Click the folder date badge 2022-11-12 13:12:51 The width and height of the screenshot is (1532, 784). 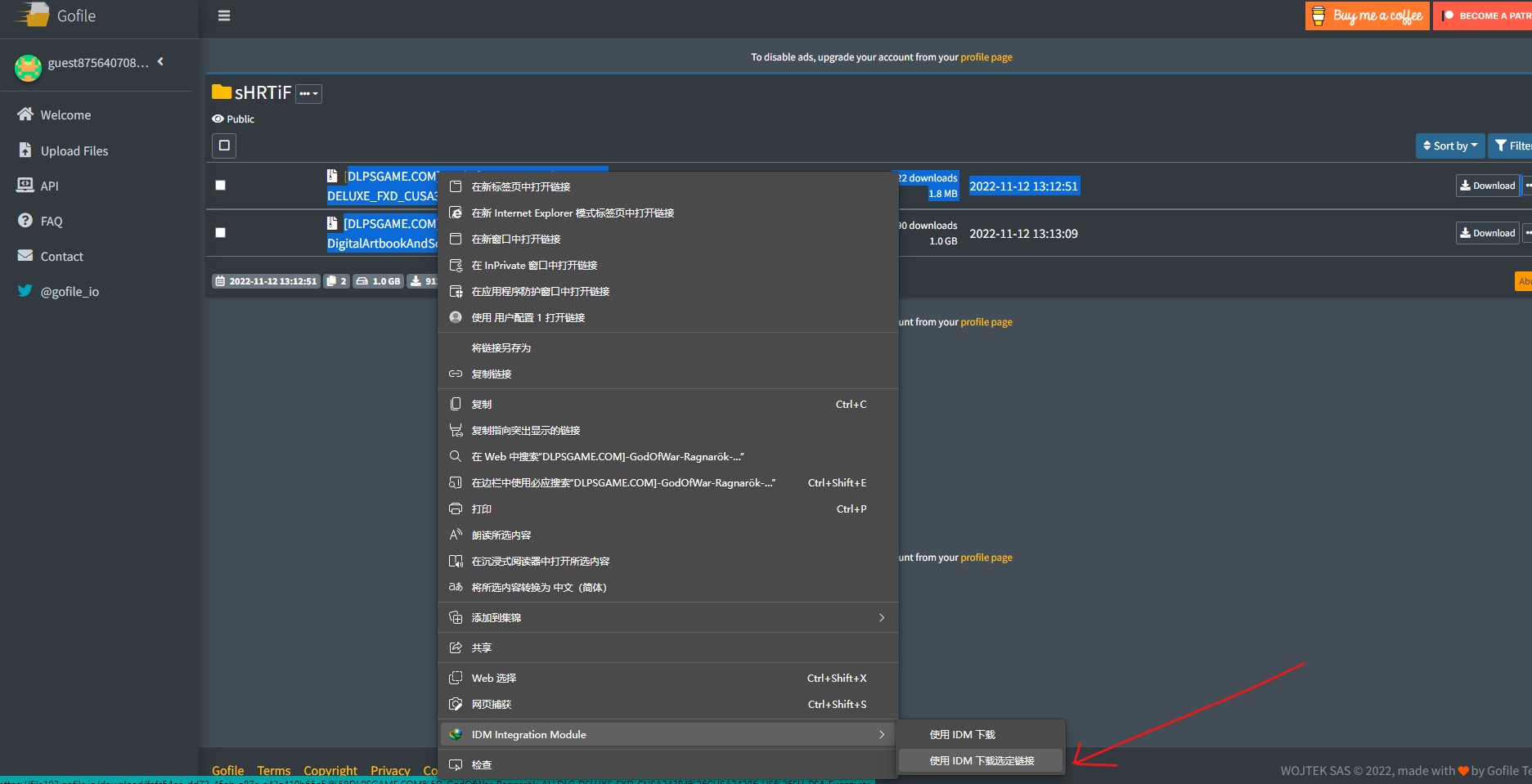(x=267, y=281)
